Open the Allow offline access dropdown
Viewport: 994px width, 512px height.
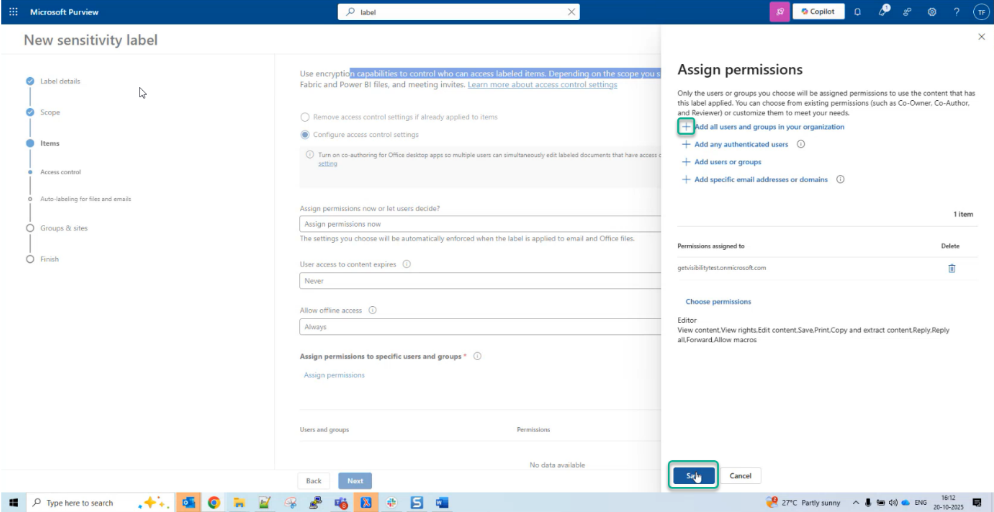pyautogui.click(x=480, y=327)
